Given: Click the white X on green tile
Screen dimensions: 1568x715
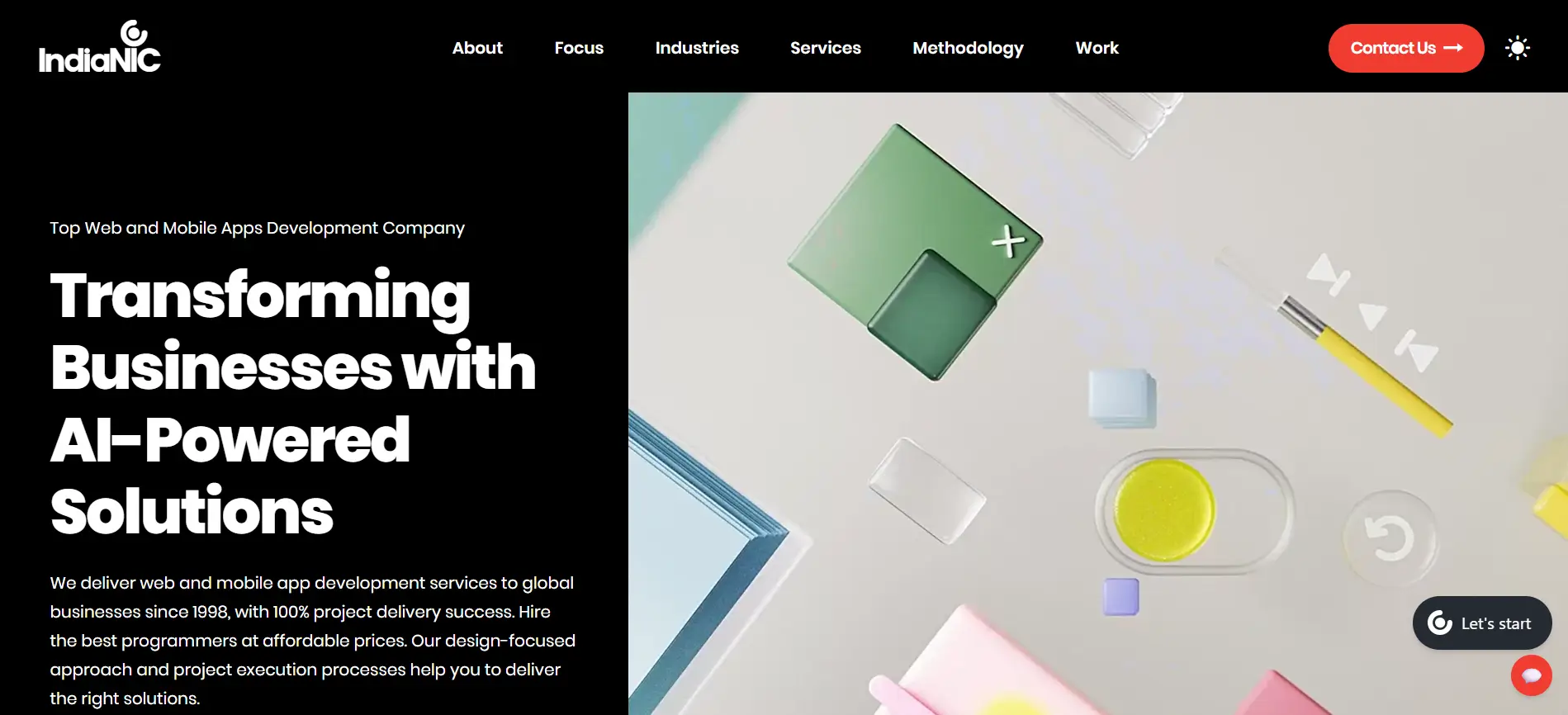Looking at the screenshot, I should 1008,241.
